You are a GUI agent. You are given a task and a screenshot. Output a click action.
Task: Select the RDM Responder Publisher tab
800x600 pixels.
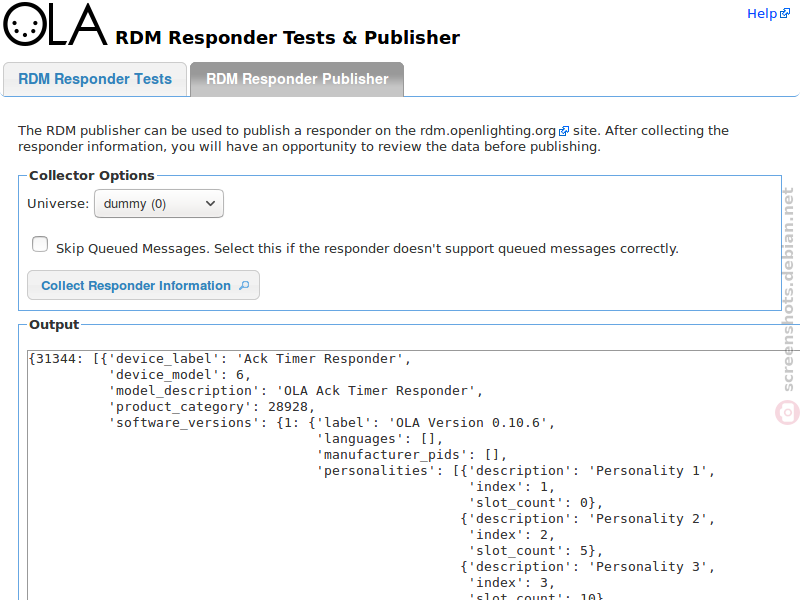point(297,79)
